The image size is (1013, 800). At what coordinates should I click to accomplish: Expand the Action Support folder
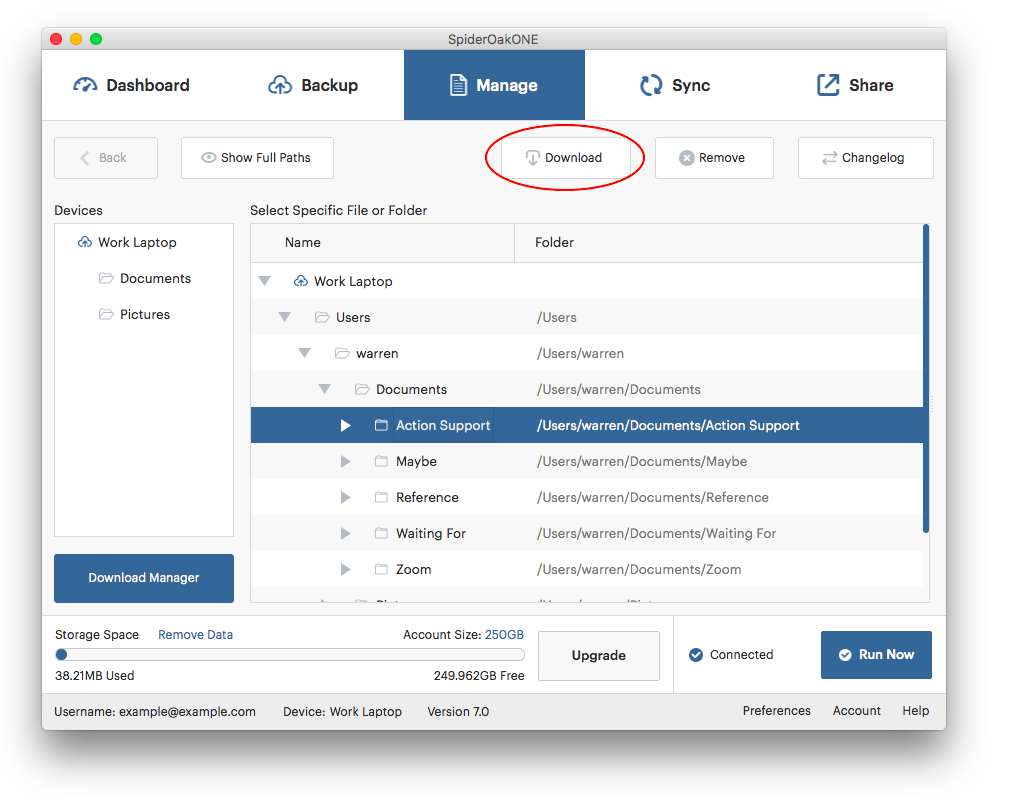[x=345, y=425]
